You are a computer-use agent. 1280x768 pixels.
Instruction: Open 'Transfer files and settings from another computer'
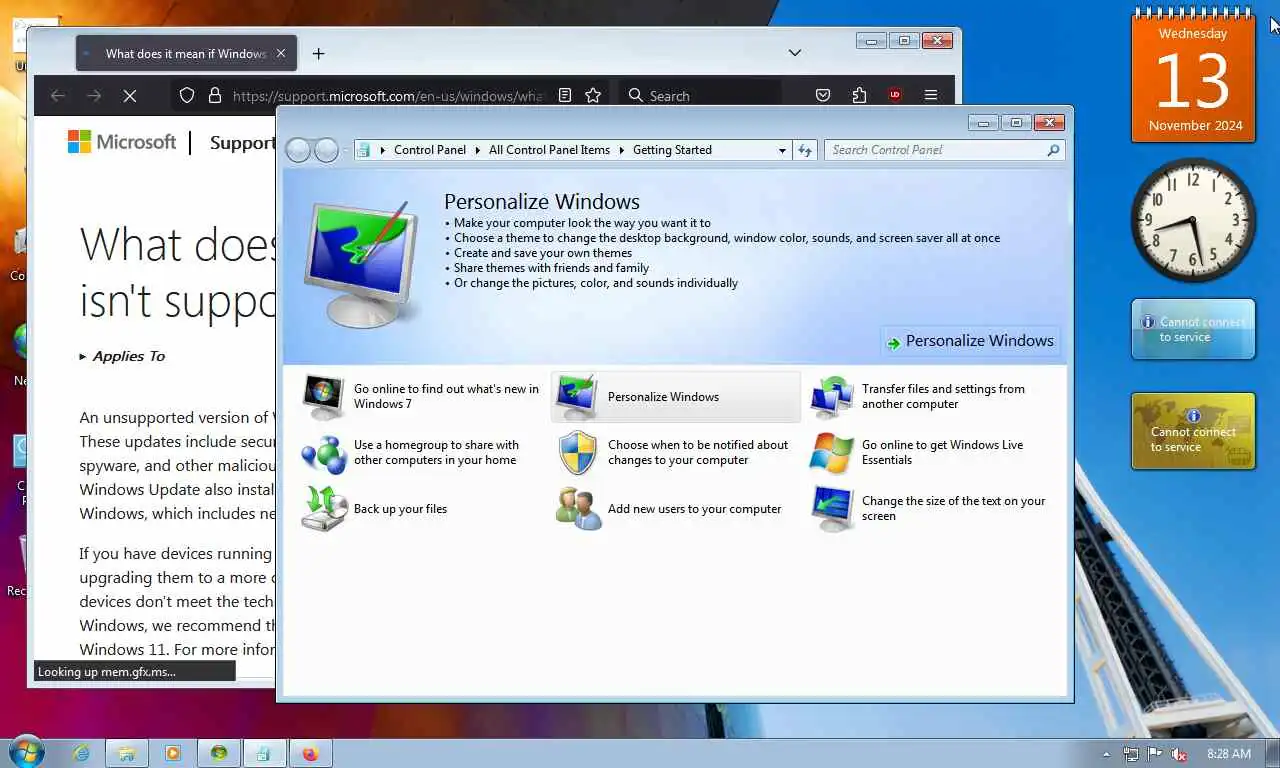pyautogui.click(x=943, y=397)
